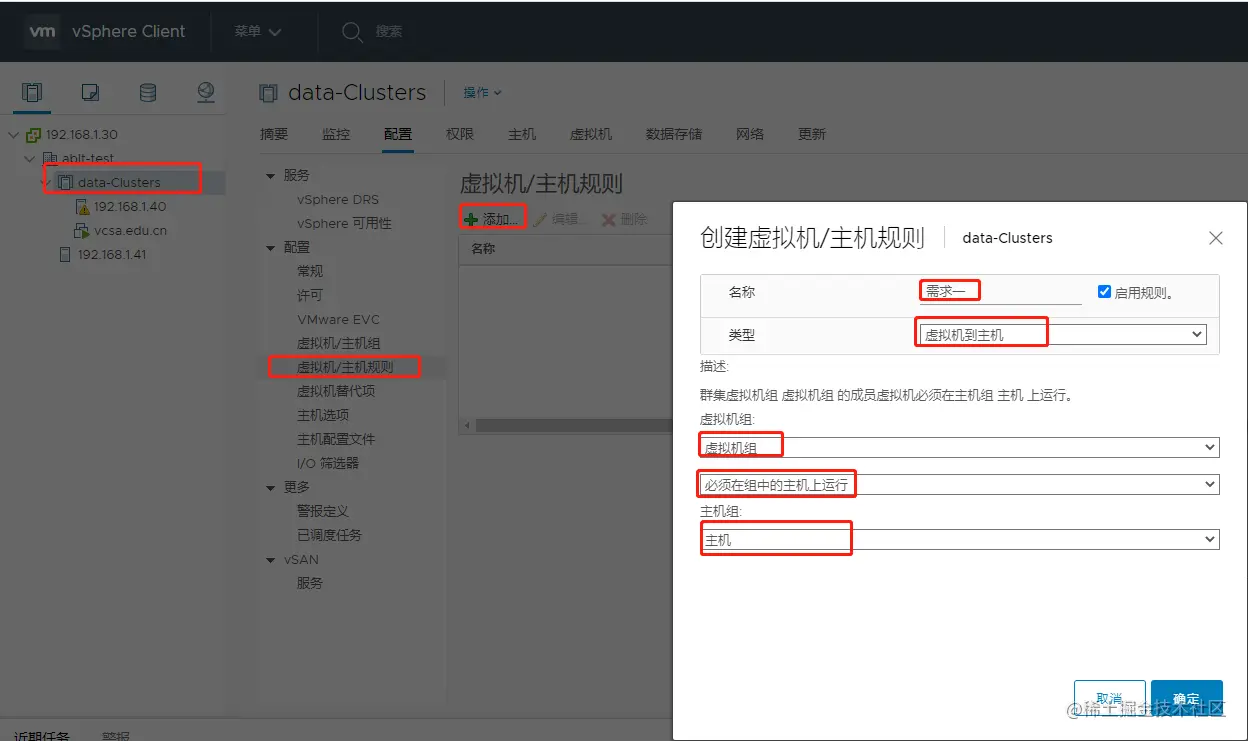
Task: Switch to the 更新 tab
Action: [812, 134]
